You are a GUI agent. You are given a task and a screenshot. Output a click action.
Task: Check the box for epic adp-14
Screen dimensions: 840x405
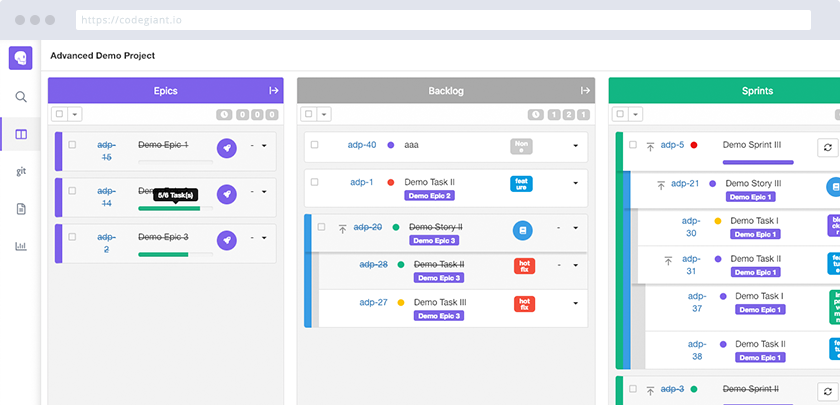click(72, 191)
